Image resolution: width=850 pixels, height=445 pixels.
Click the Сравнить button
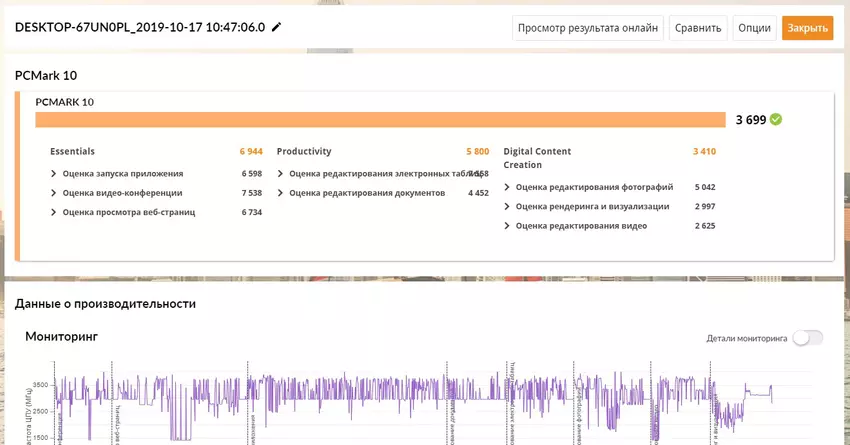coord(697,28)
